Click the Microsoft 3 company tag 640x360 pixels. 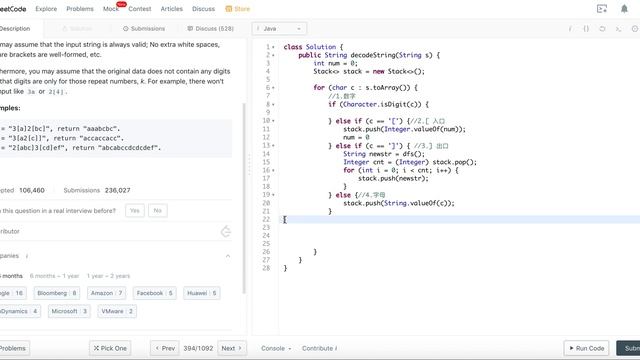69,311
